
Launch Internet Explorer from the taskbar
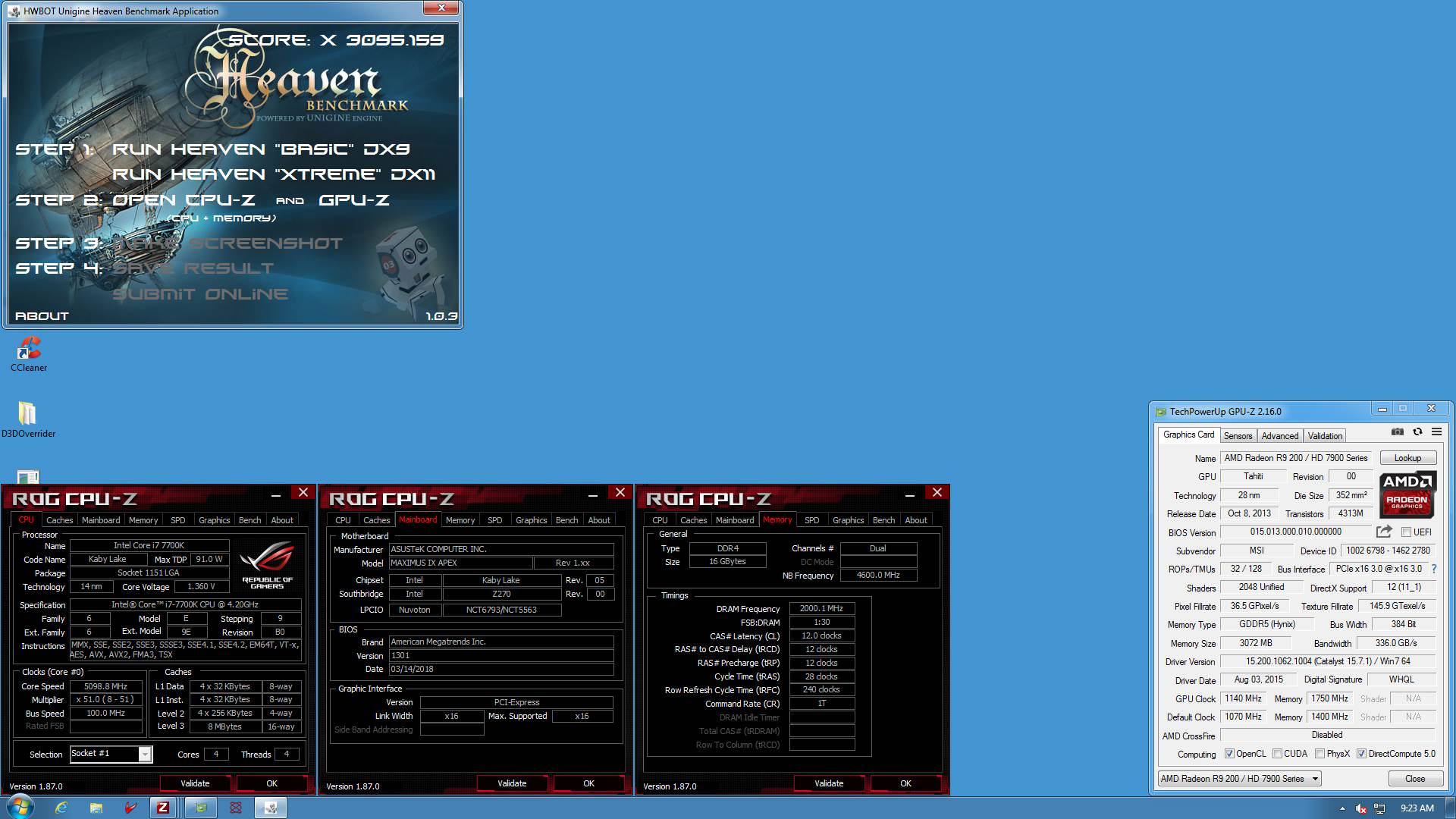tap(61, 808)
